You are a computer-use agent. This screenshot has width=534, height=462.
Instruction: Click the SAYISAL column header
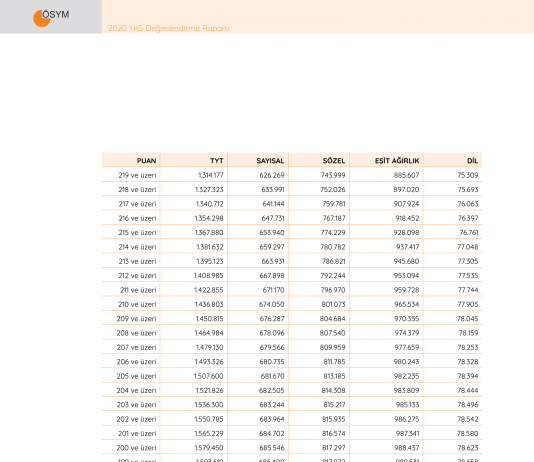tap(270, 161)
